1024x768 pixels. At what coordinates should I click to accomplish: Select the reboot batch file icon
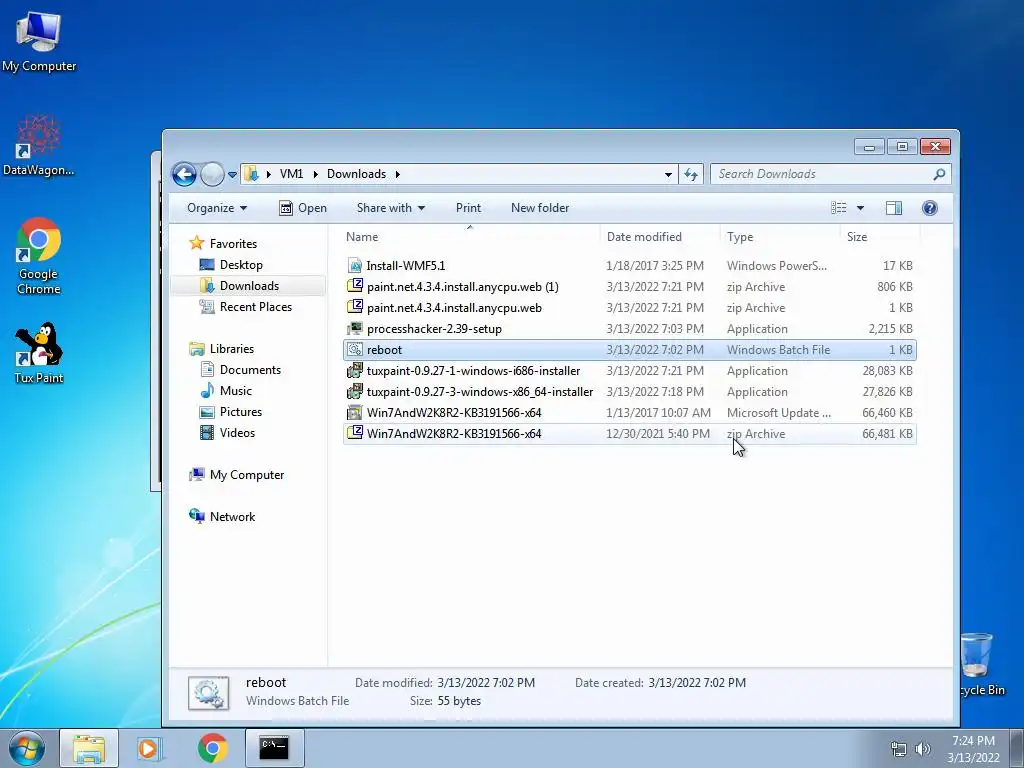click(355, 349)
